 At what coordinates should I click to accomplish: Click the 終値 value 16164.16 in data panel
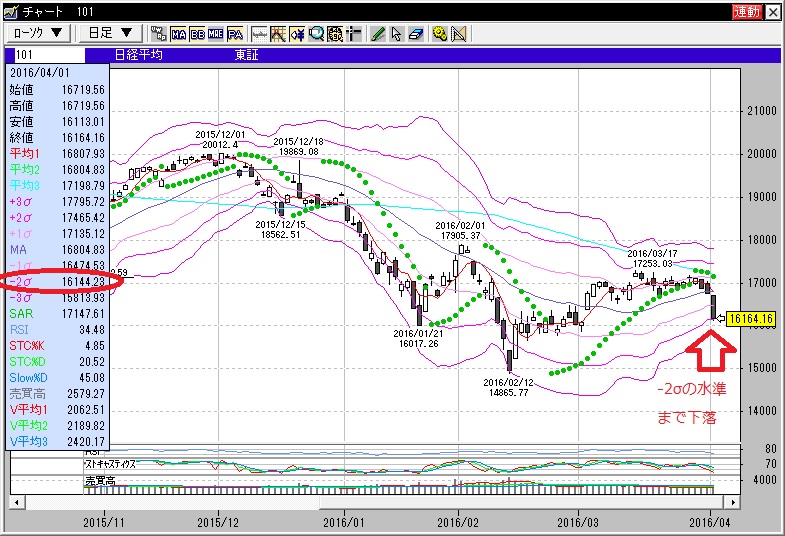tap(84, 138)
